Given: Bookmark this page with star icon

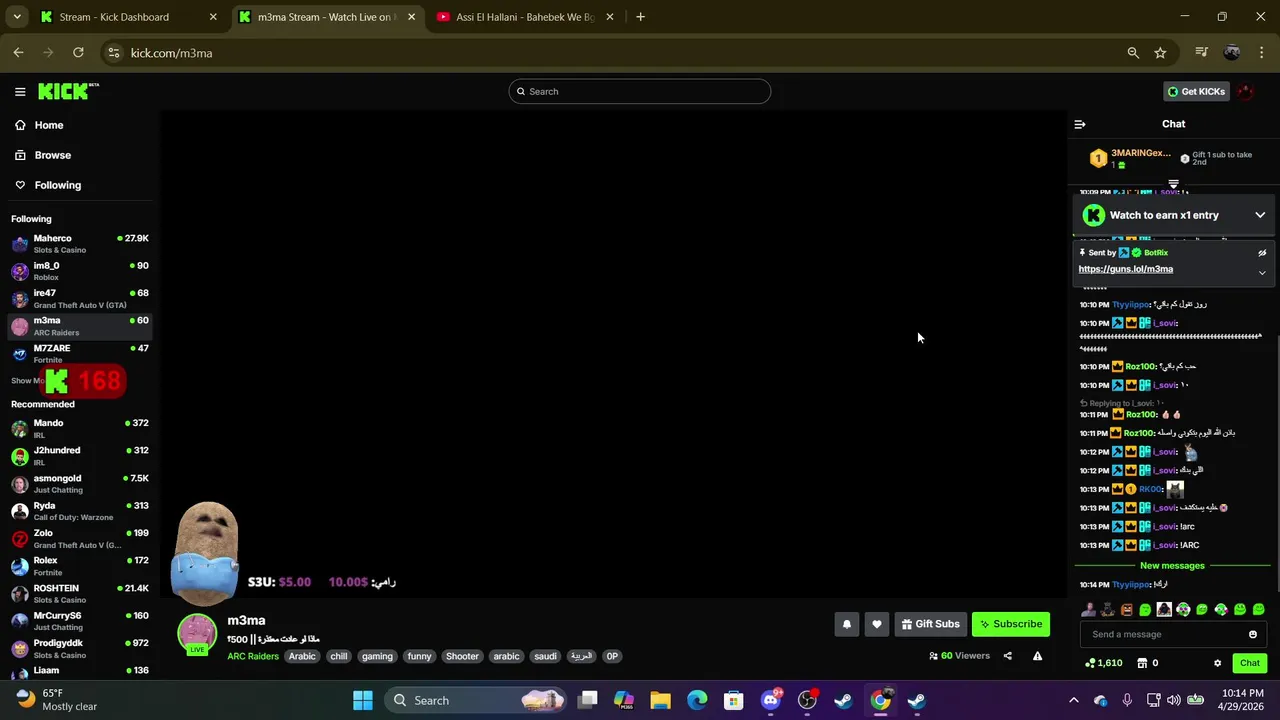Looking at the screenshot, I should 1160,53.
